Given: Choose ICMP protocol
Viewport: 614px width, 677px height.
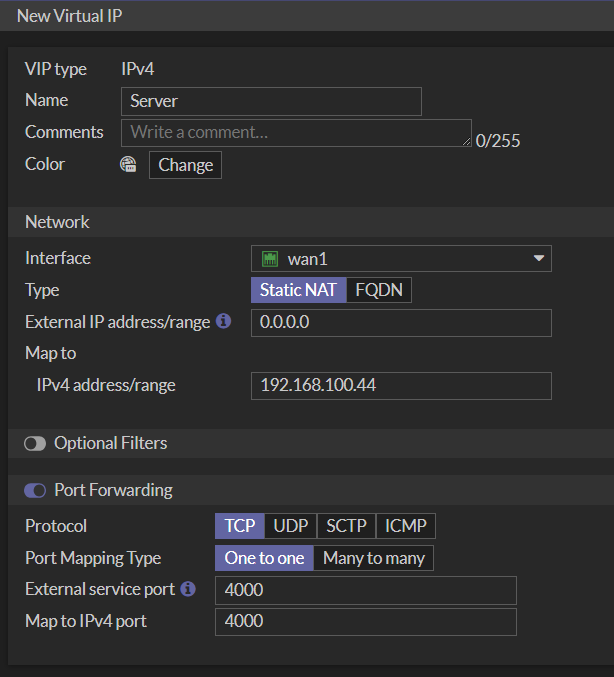Looking at the screenshot, I should pyautogui.click(x=406, y=526).
